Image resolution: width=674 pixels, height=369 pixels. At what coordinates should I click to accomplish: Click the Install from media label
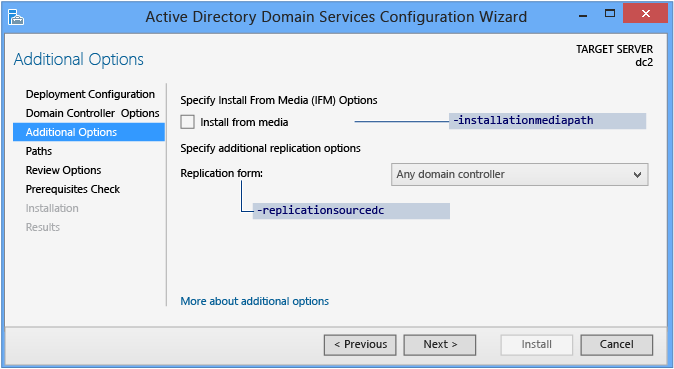pyautogui.click(x=244, y=123)
